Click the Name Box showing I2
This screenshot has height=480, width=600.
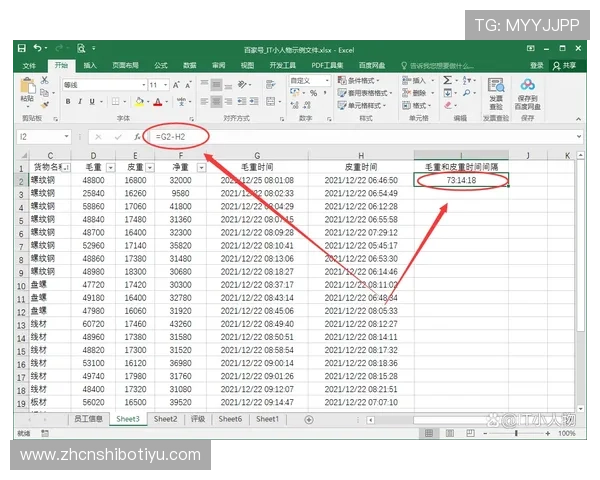pos(44,137)
